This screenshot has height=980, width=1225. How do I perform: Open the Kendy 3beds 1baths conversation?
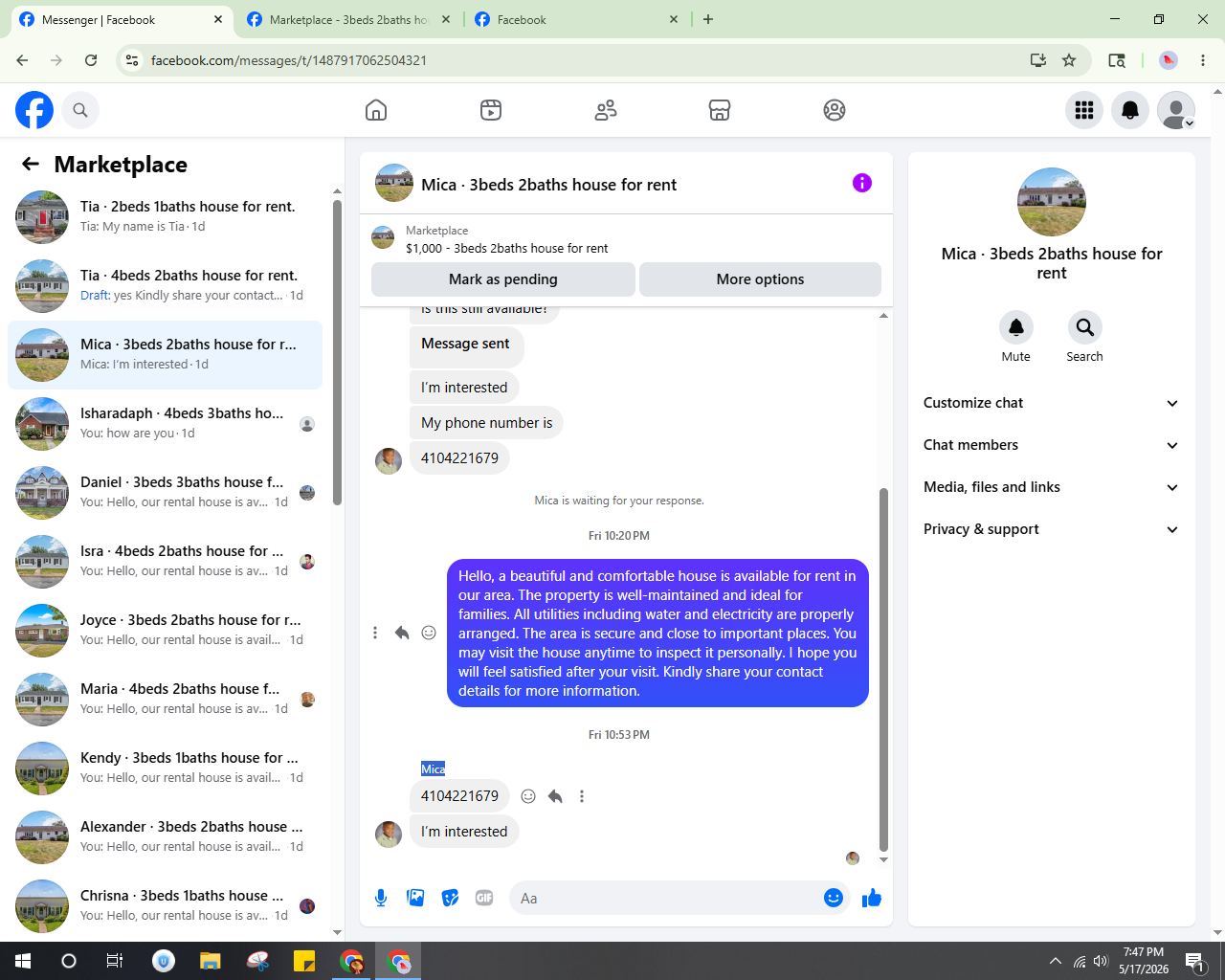[165, 768]
